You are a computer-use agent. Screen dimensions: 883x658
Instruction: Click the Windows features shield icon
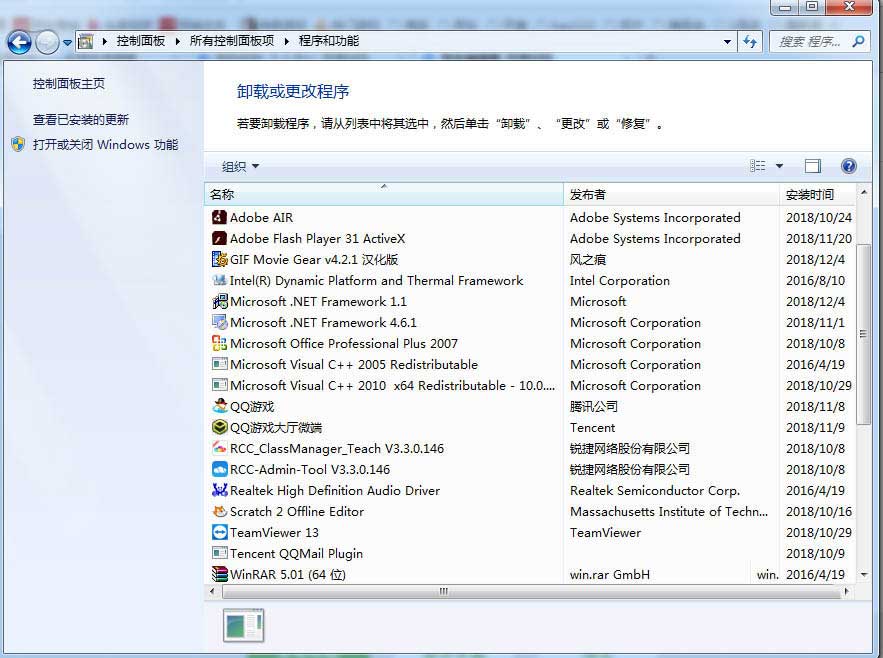click(18, 144)
